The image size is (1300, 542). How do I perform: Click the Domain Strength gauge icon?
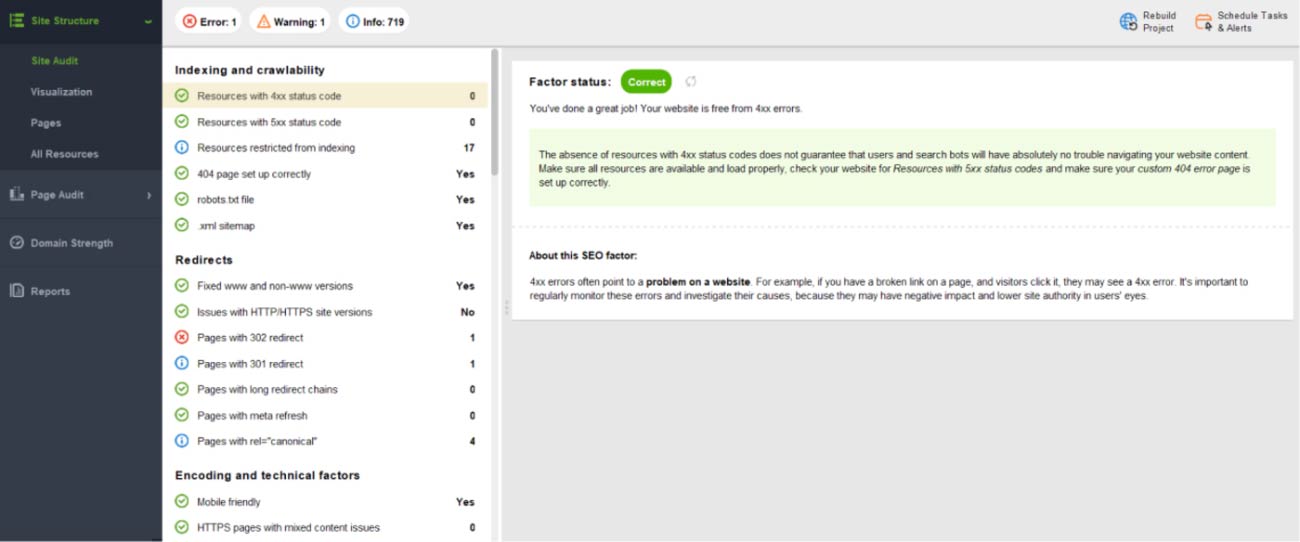(16, 243)
